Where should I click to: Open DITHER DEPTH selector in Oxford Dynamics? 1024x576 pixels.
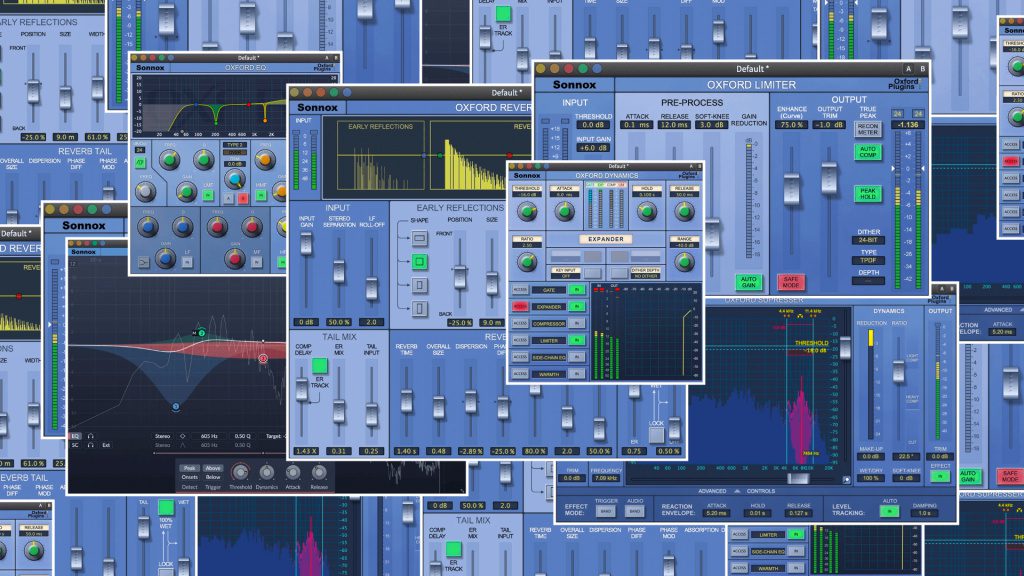click(645, 273)
